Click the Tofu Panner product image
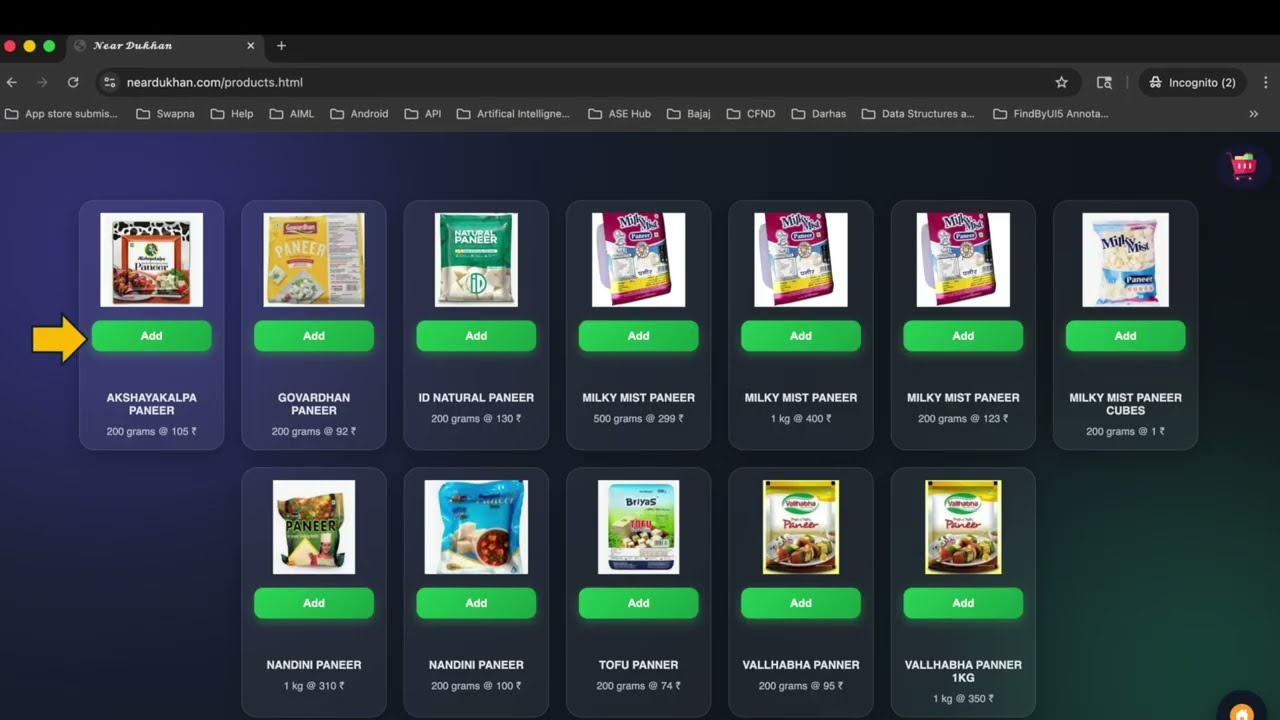This screenshot has height=720, width=1280. pos(638,527)
